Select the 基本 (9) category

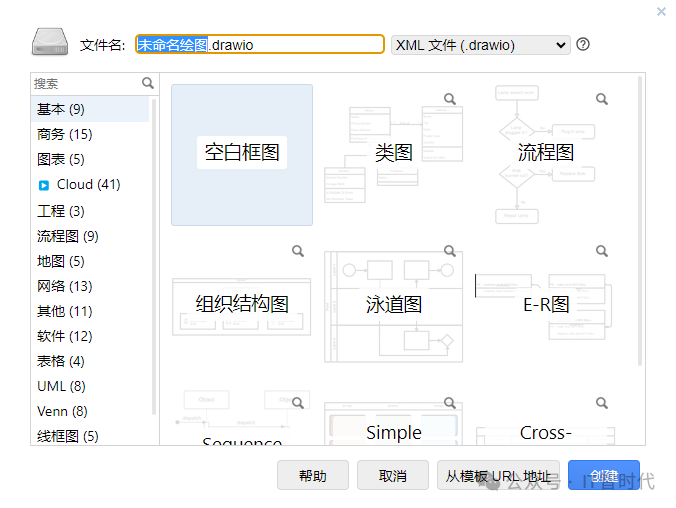pos(91,109)
